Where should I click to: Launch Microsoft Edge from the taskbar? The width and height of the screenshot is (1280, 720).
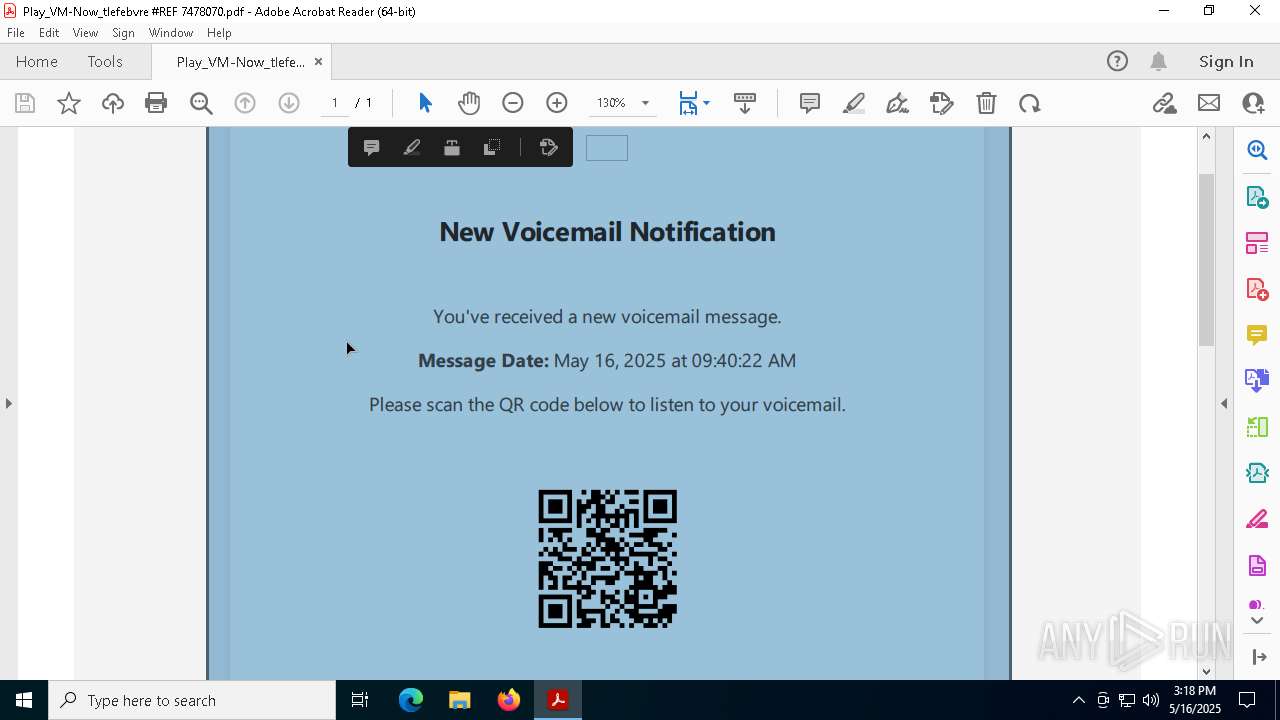[x=411, y=700]
